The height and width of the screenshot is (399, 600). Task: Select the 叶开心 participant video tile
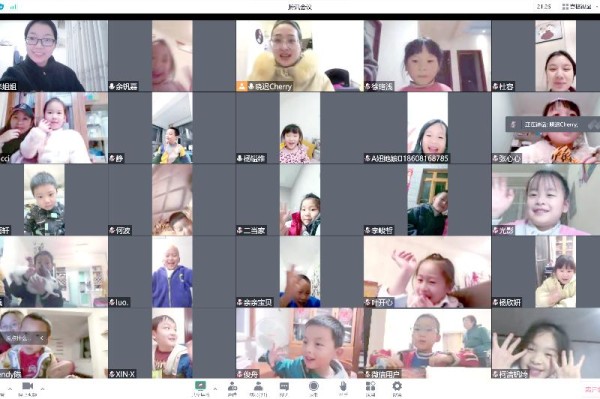point(427,272)
